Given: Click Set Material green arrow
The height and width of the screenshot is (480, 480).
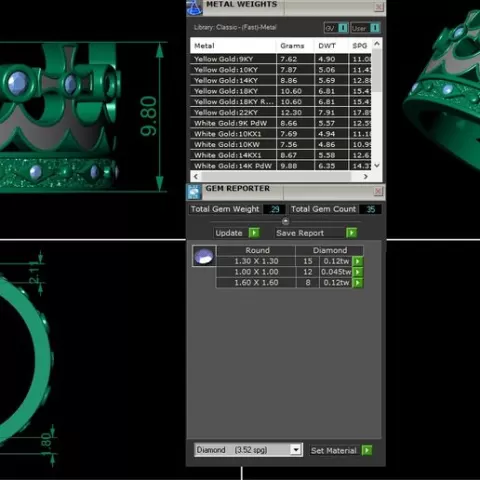Looking at the screenshot, I should 367,450.
